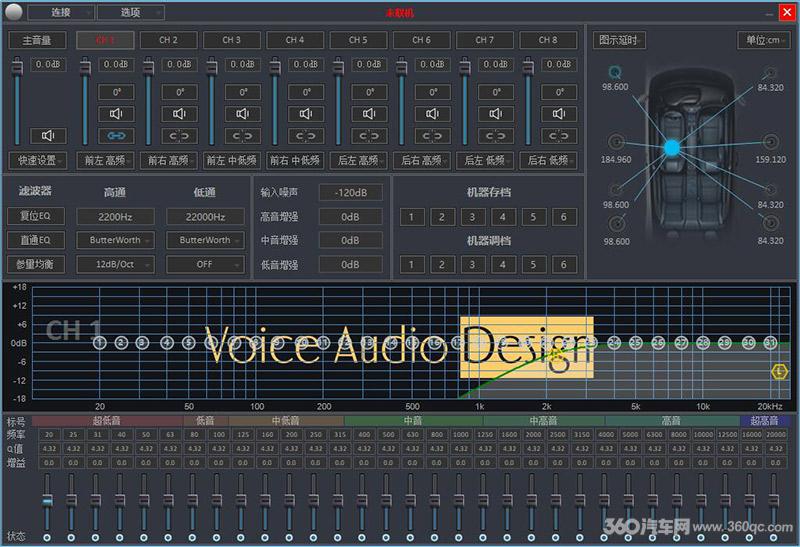Open the 后左 低频 channel type dropdown
Screen dimensions: 800x547
tap(485, 160)
